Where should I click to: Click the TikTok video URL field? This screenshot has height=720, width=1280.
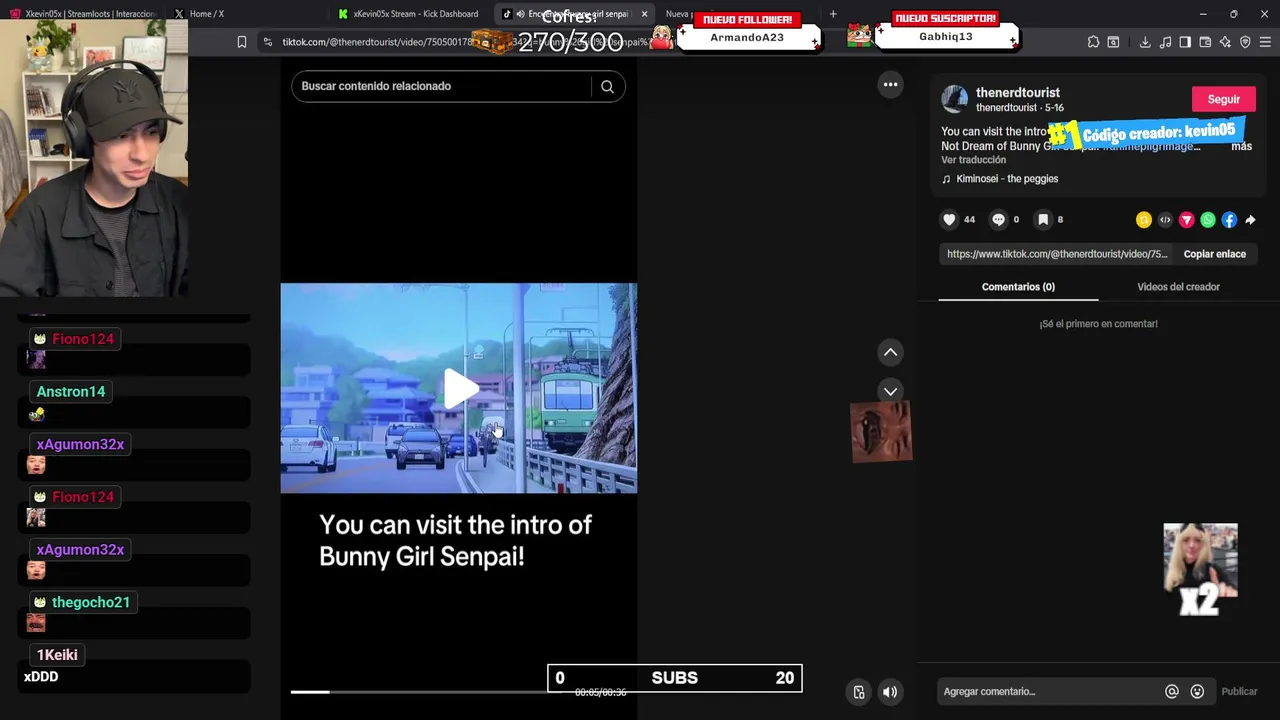(x=1057, y=254)
